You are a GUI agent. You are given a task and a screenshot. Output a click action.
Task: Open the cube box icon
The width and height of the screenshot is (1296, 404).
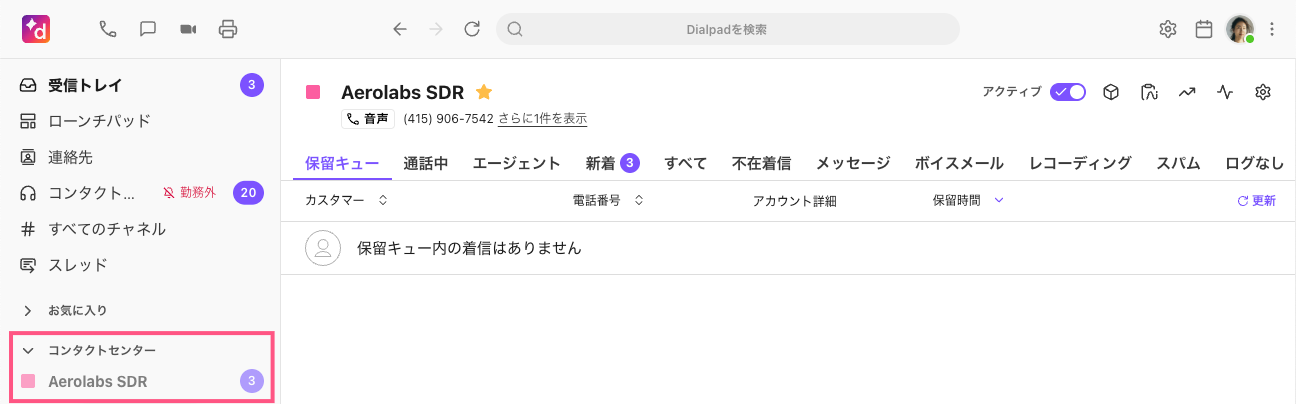(1110, 92)
